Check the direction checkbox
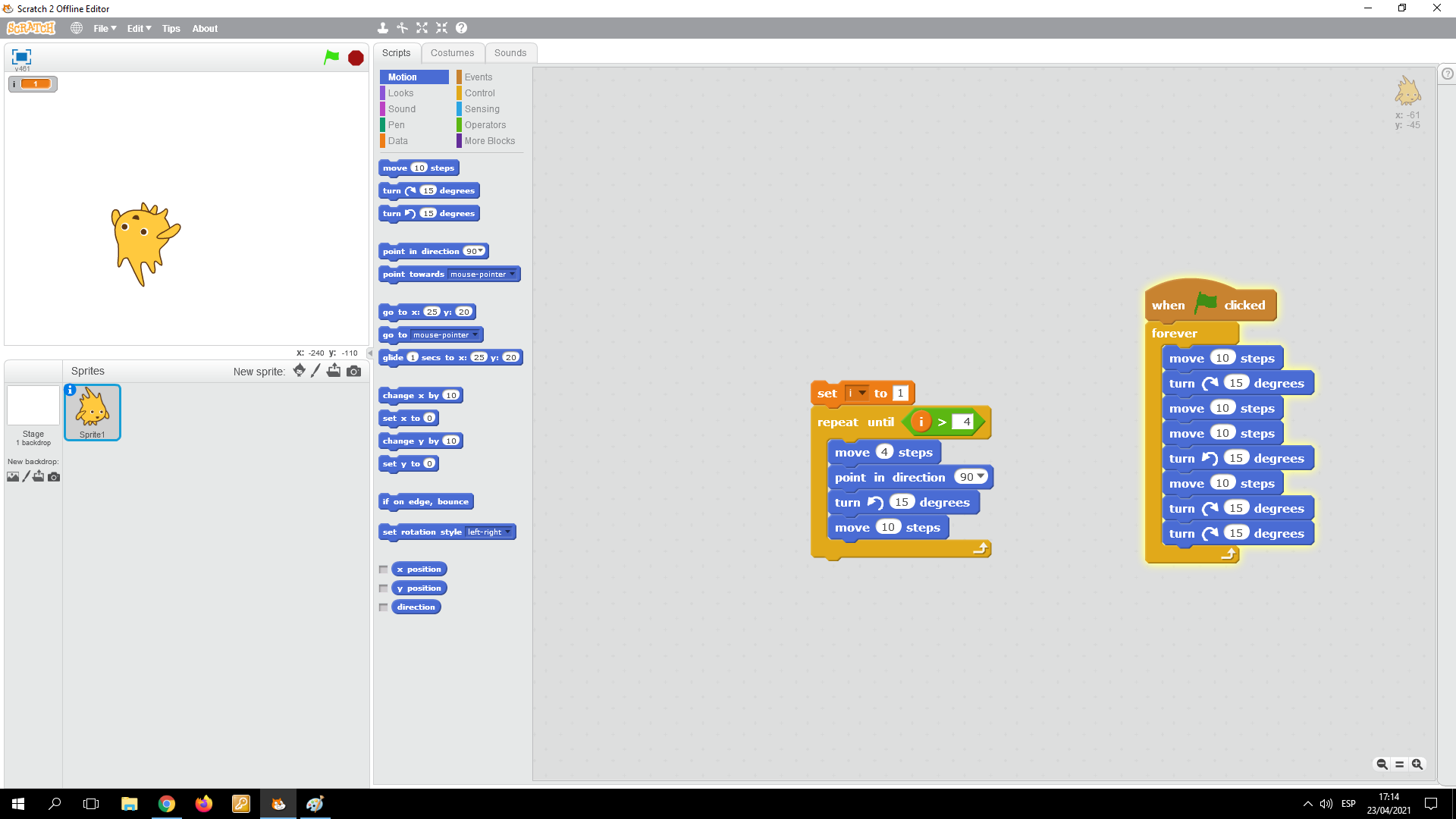 (384, 607)
